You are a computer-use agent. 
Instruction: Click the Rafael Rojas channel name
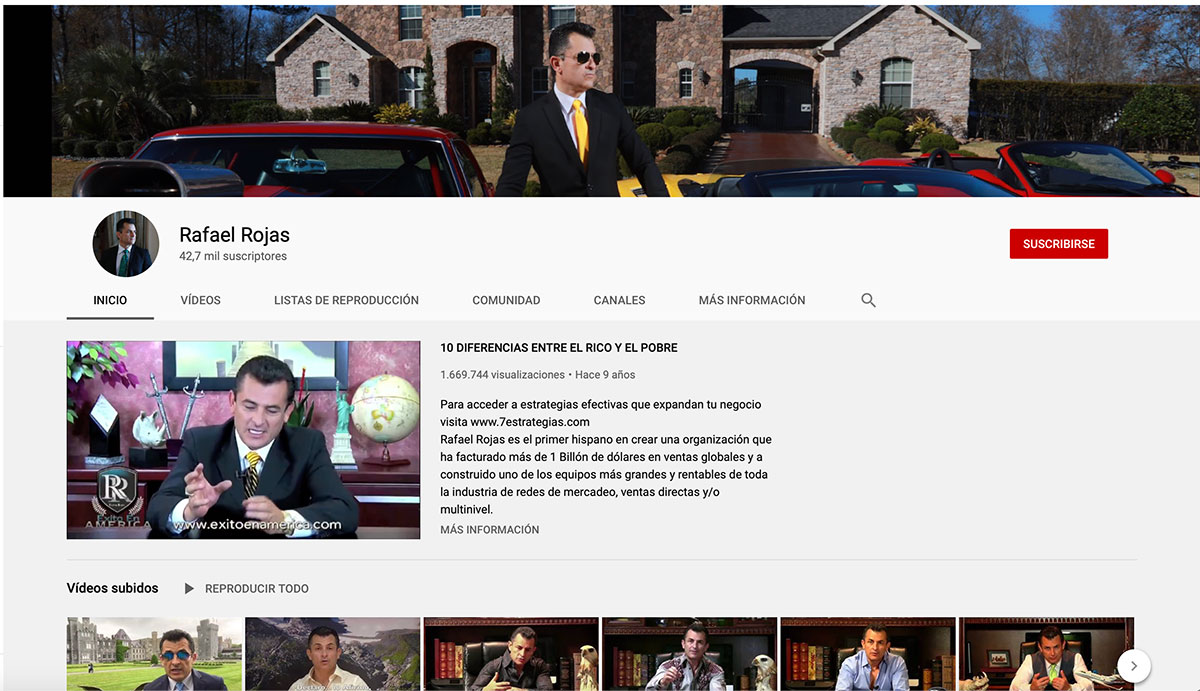pos(234,235)
